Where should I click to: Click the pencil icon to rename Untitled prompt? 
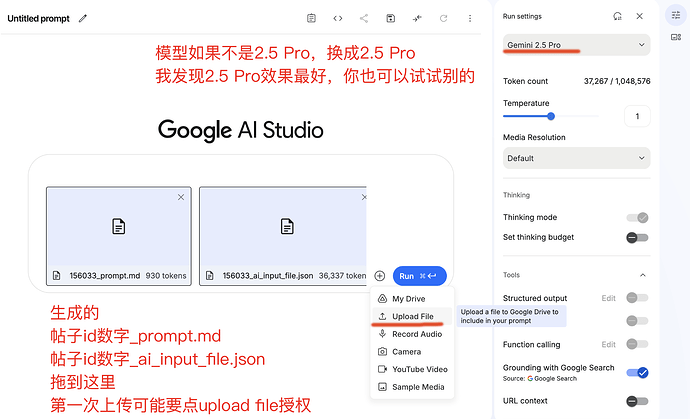coord(83,18)
